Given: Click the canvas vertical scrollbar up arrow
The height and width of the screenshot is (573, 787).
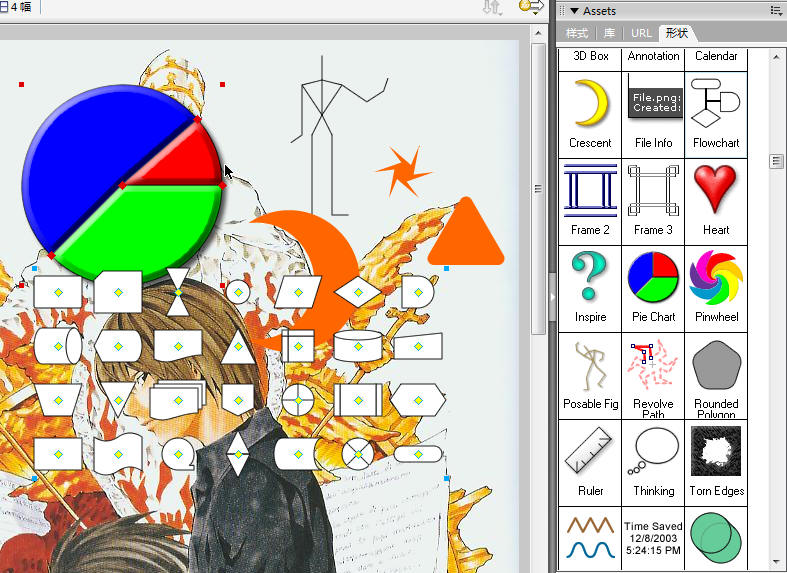Looking at the screenshot, I should click(538, 34).
